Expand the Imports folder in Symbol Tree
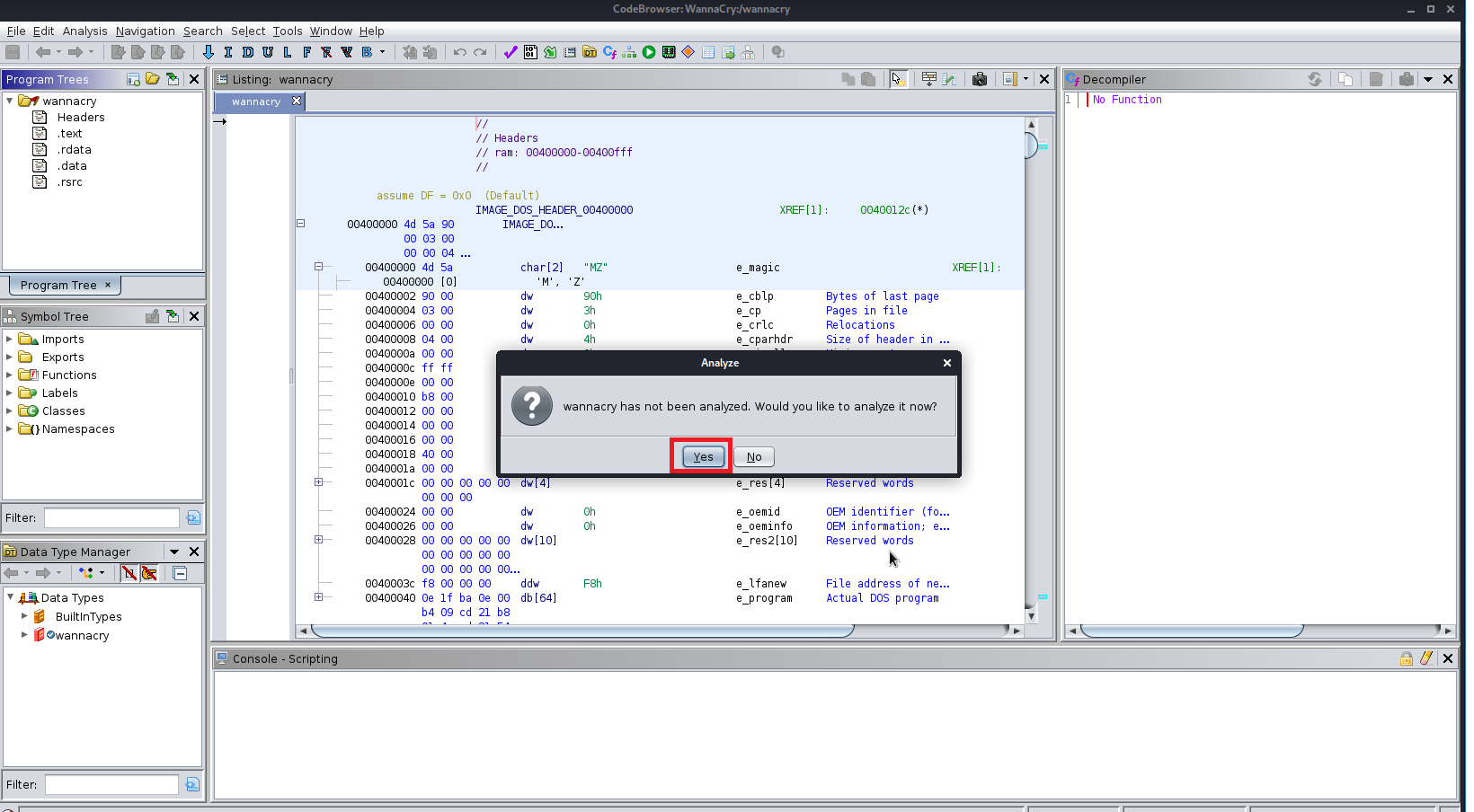The width and height of the screenshot is (1474, 812). [10, 340]
